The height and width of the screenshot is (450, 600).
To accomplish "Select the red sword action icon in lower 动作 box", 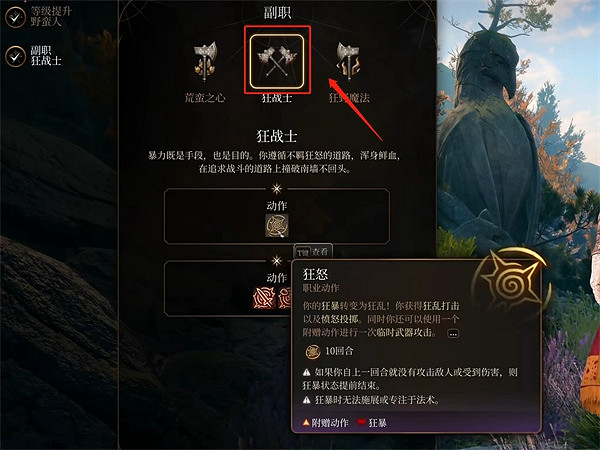I will tap(264, 298).
